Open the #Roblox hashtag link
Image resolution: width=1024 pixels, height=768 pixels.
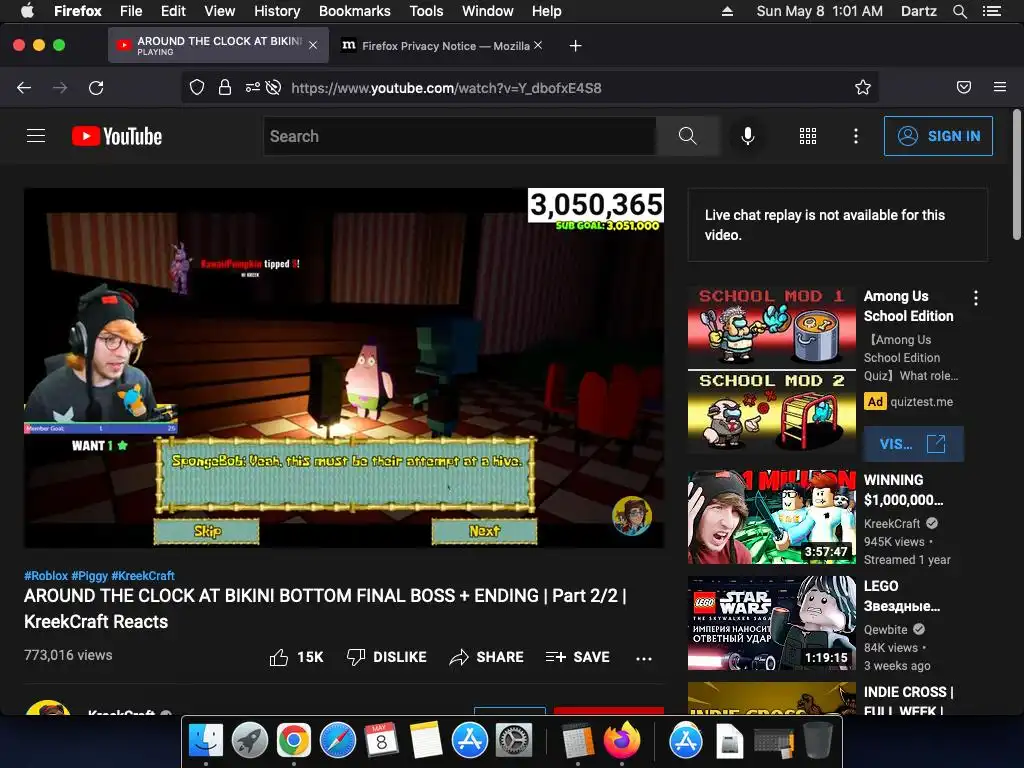[x=46, y=575]
